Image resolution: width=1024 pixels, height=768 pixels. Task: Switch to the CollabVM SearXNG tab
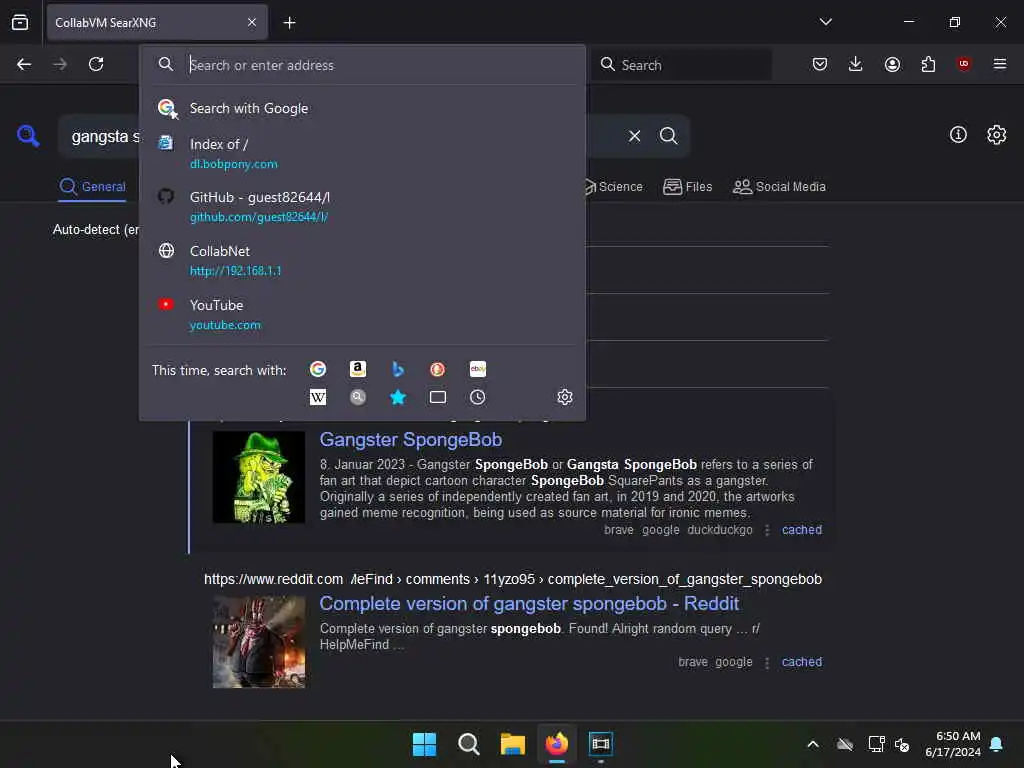(157, 23)
